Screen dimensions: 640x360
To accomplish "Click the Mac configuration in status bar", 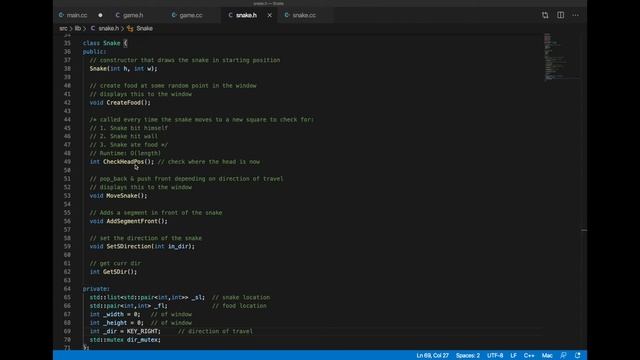I will coord(547,356).
